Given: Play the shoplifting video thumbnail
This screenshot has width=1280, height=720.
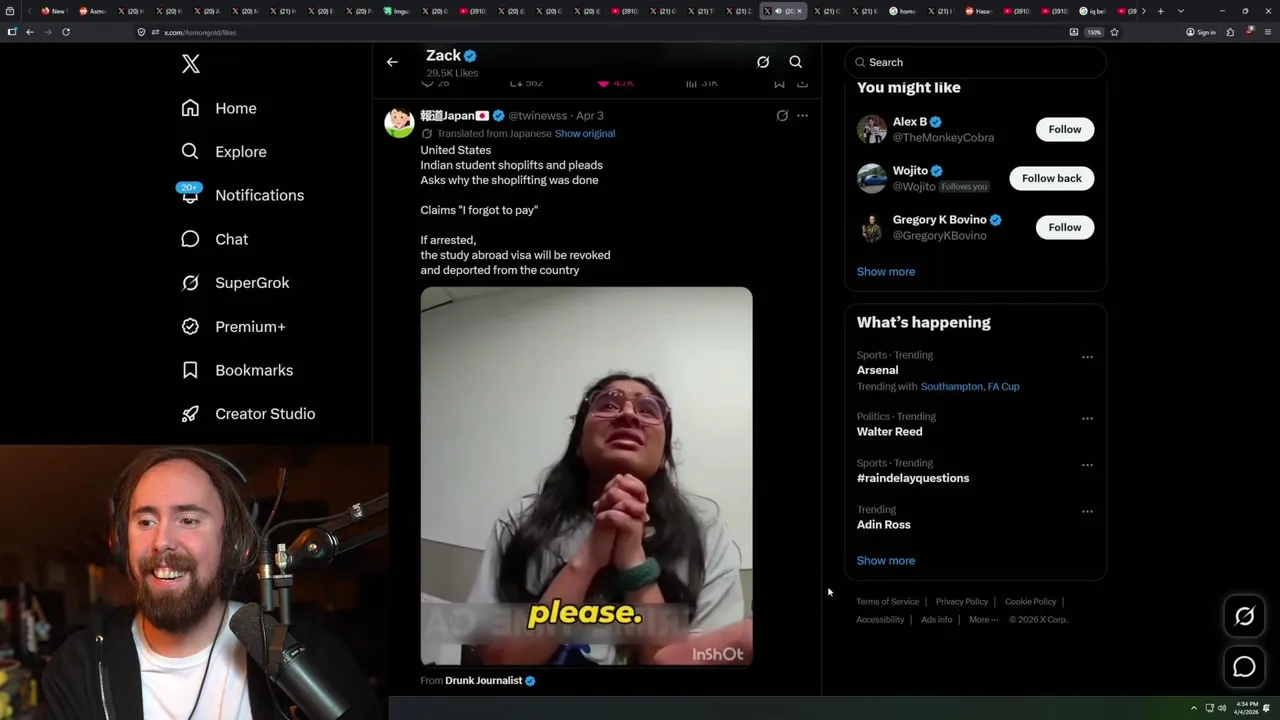Looking at the screenshot, I should 586,476.
